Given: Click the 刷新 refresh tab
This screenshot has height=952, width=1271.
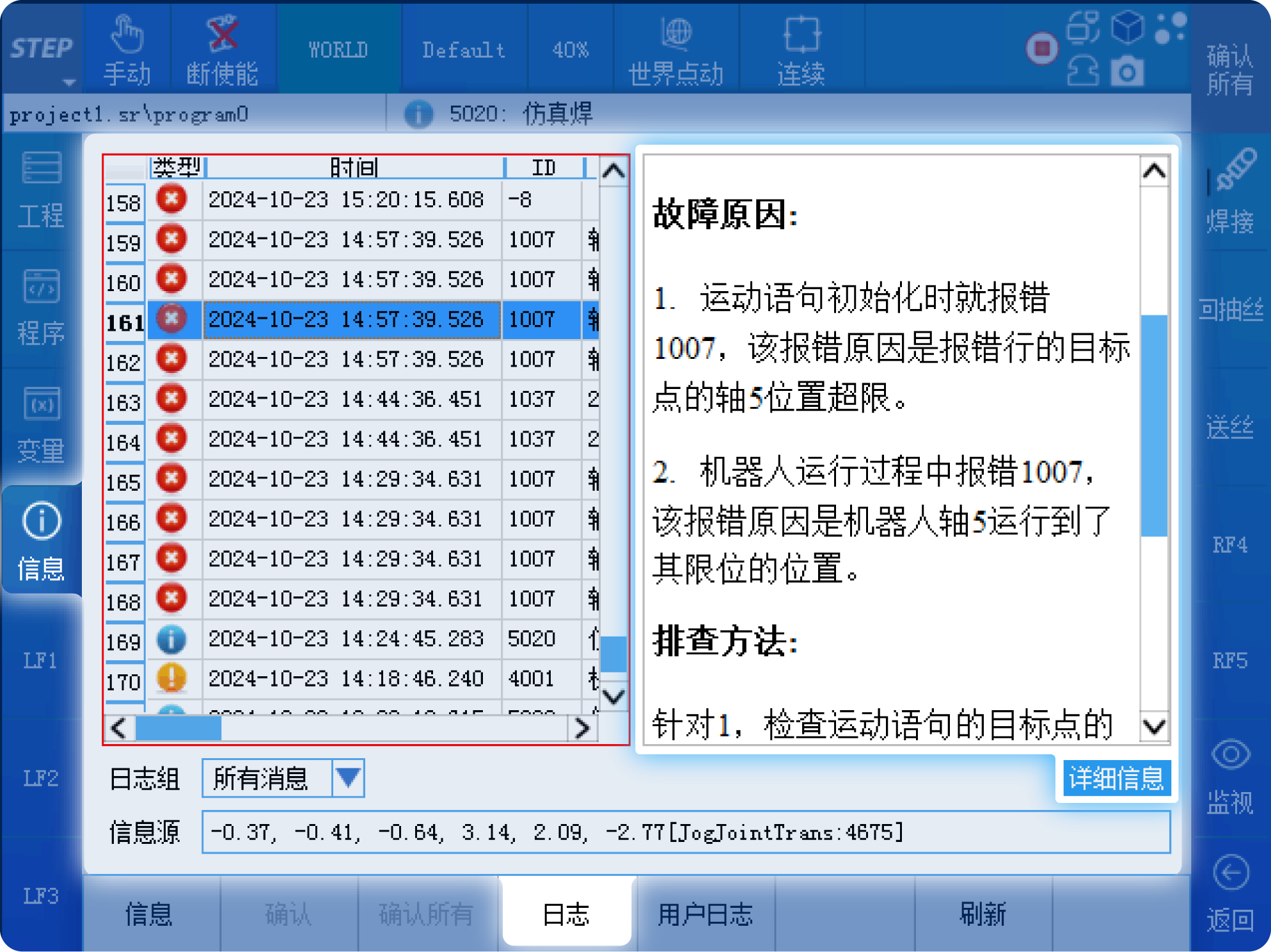Looking at the screenshot, I should pos(983,914).
